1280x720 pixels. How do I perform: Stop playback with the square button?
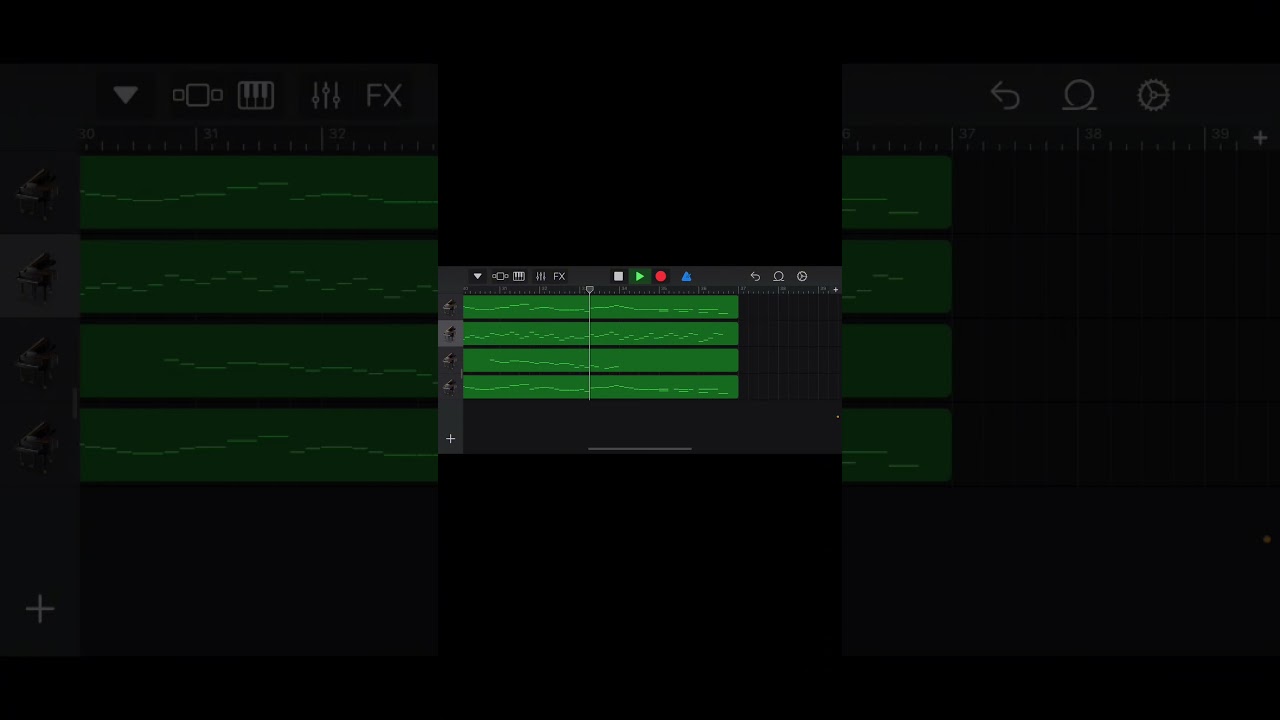pyautogui.click(x=618, y=276)
